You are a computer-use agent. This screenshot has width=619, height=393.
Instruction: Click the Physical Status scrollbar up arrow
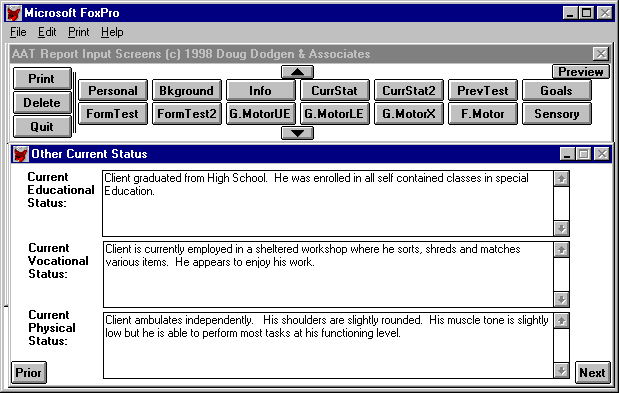(x=561, y=321)
